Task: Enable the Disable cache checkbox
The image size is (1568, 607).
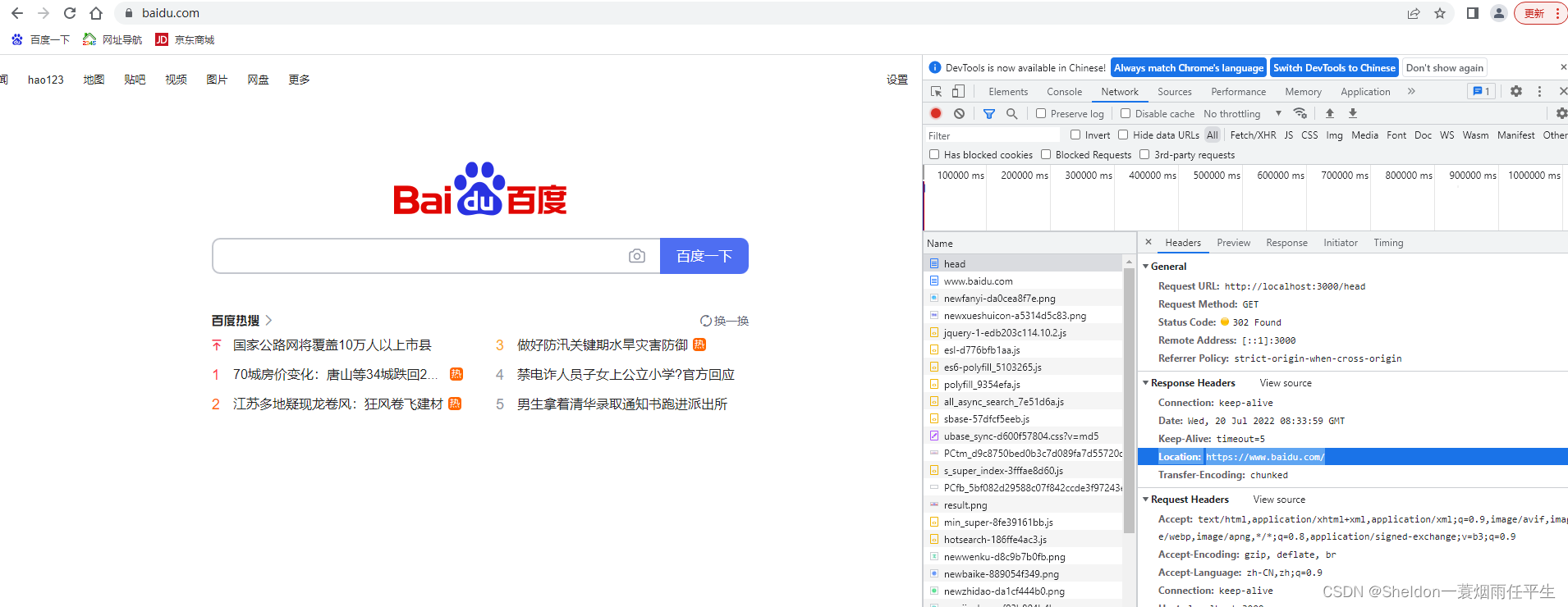Action: tap(1126, 113)
